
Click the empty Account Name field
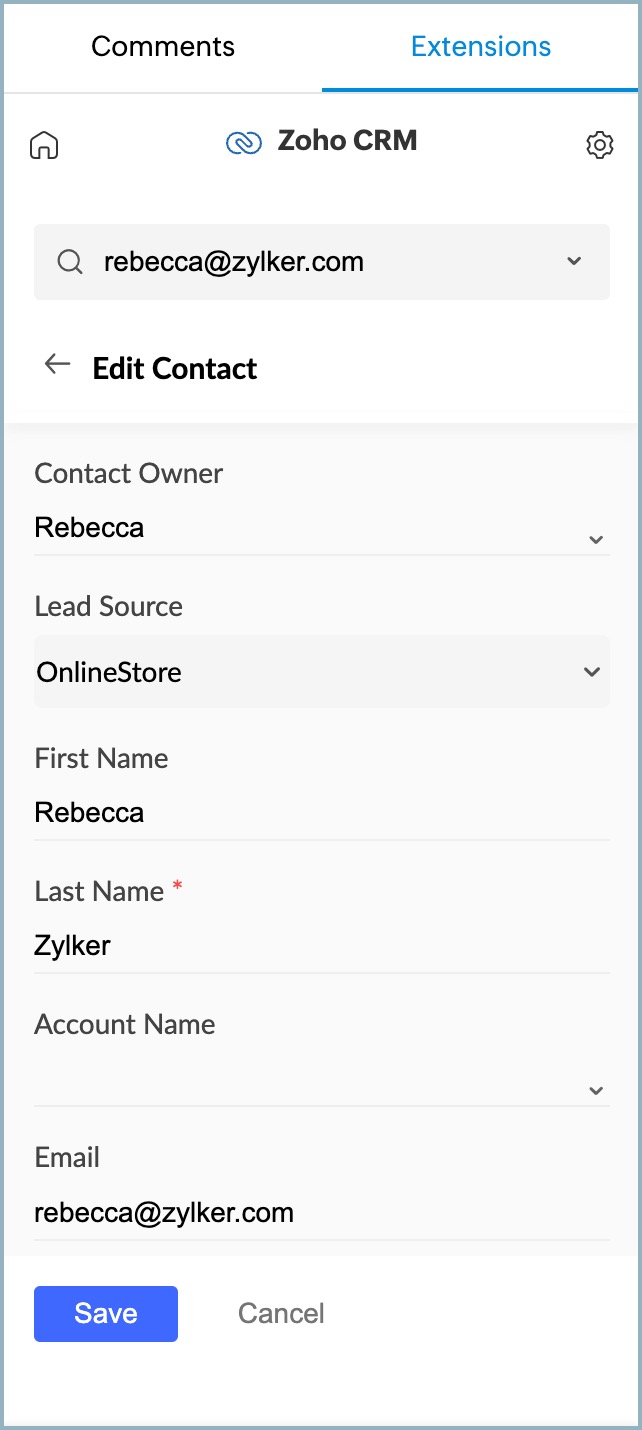[x=300, y=1080]
